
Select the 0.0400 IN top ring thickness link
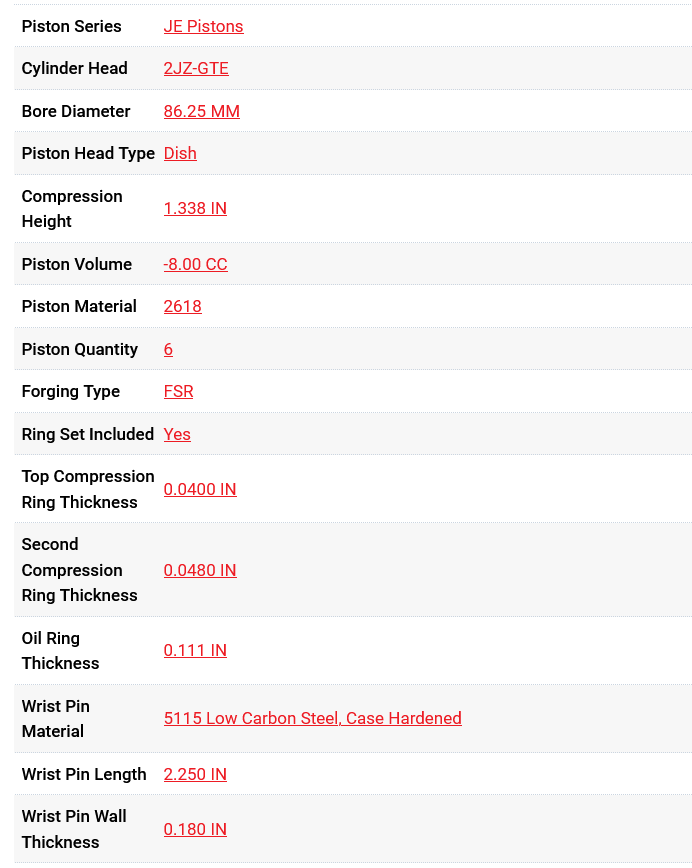click(x=200, y=489)
